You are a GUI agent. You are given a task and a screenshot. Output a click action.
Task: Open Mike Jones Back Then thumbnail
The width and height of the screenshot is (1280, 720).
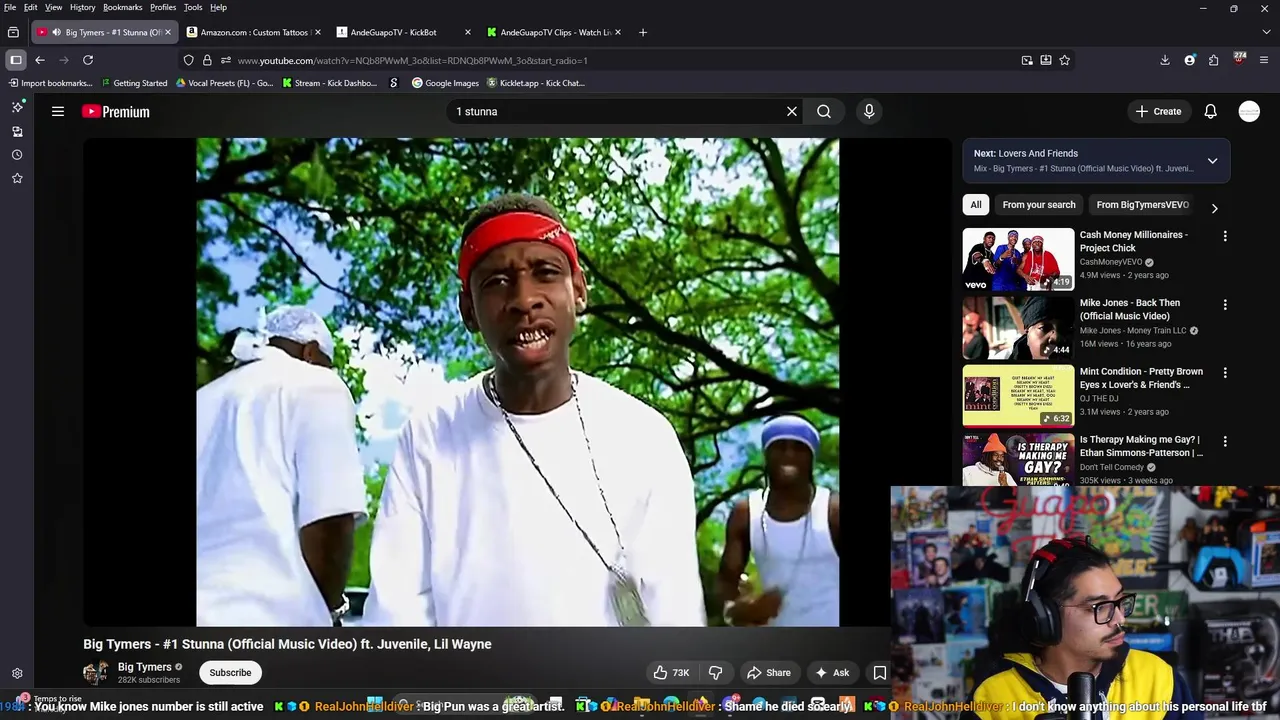pos(1018,328)
